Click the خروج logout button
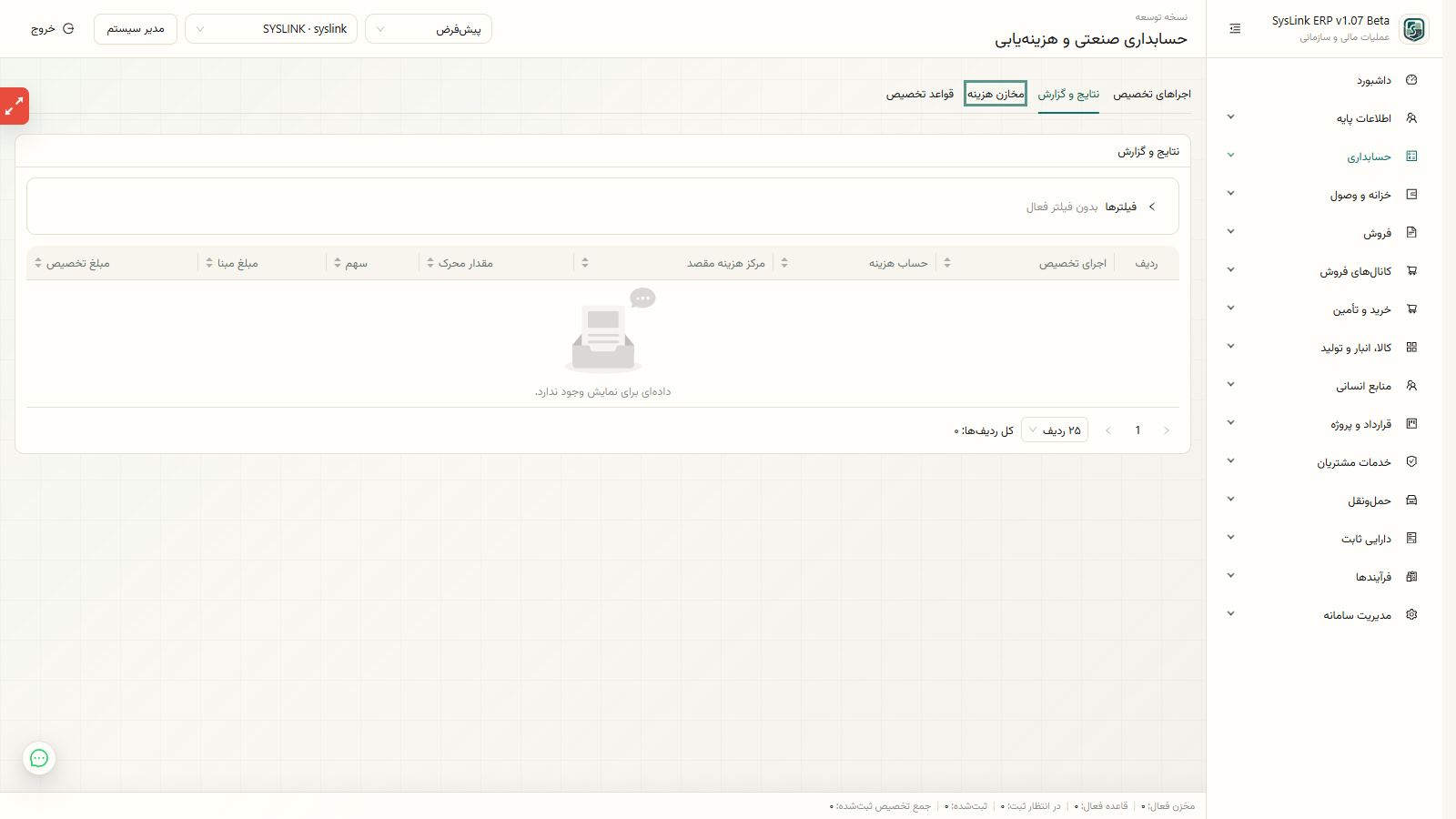This screenshot has height=819, width=1456. [x=52, y=29]
